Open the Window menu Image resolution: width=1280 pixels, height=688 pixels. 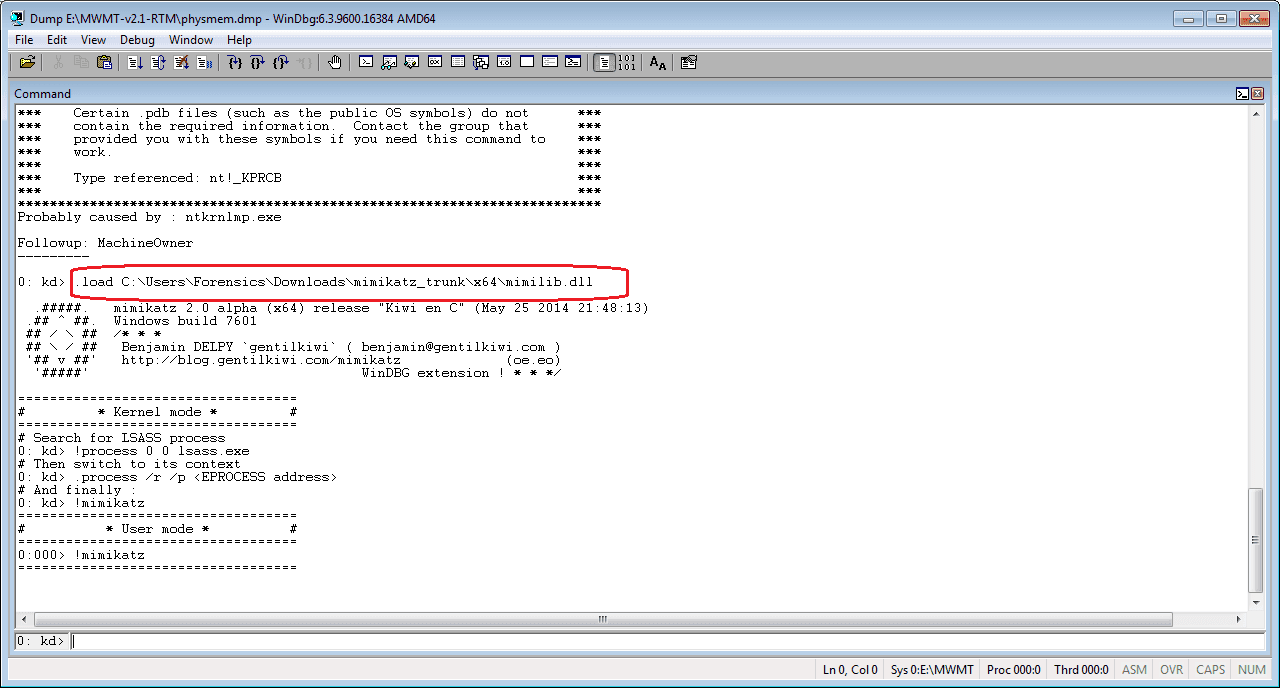(190, 40)
